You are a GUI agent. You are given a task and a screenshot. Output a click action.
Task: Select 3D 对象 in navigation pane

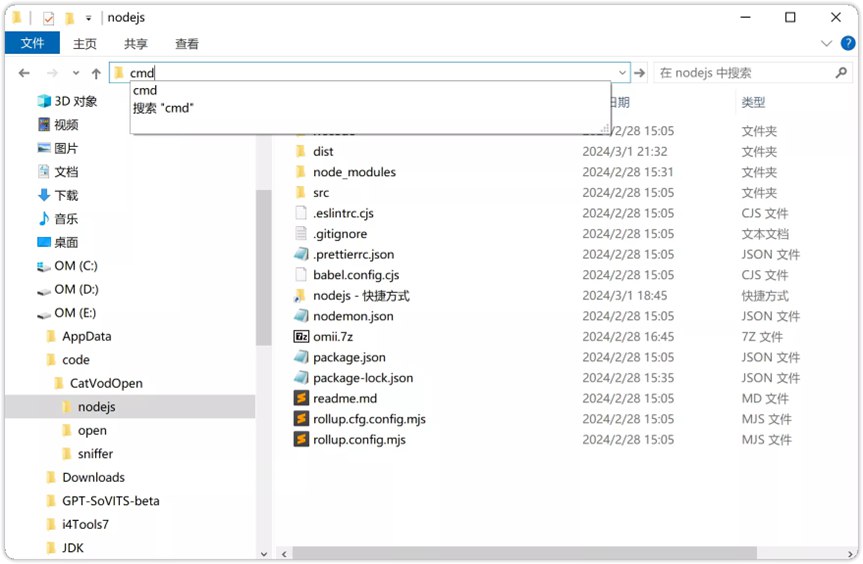click(68, 101)
